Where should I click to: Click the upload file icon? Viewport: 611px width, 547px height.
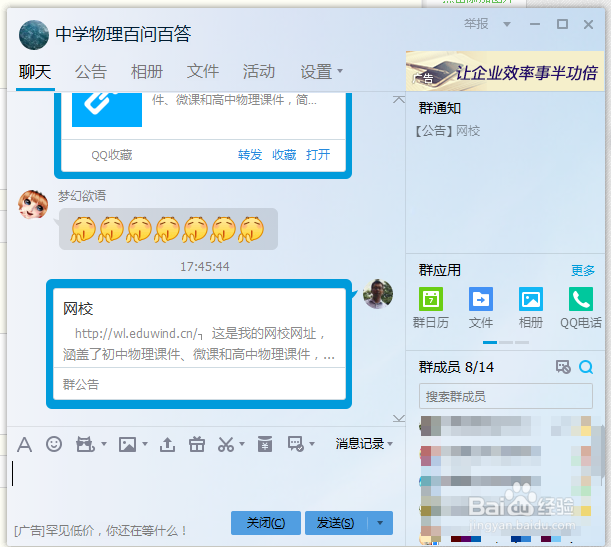point(168,444)
